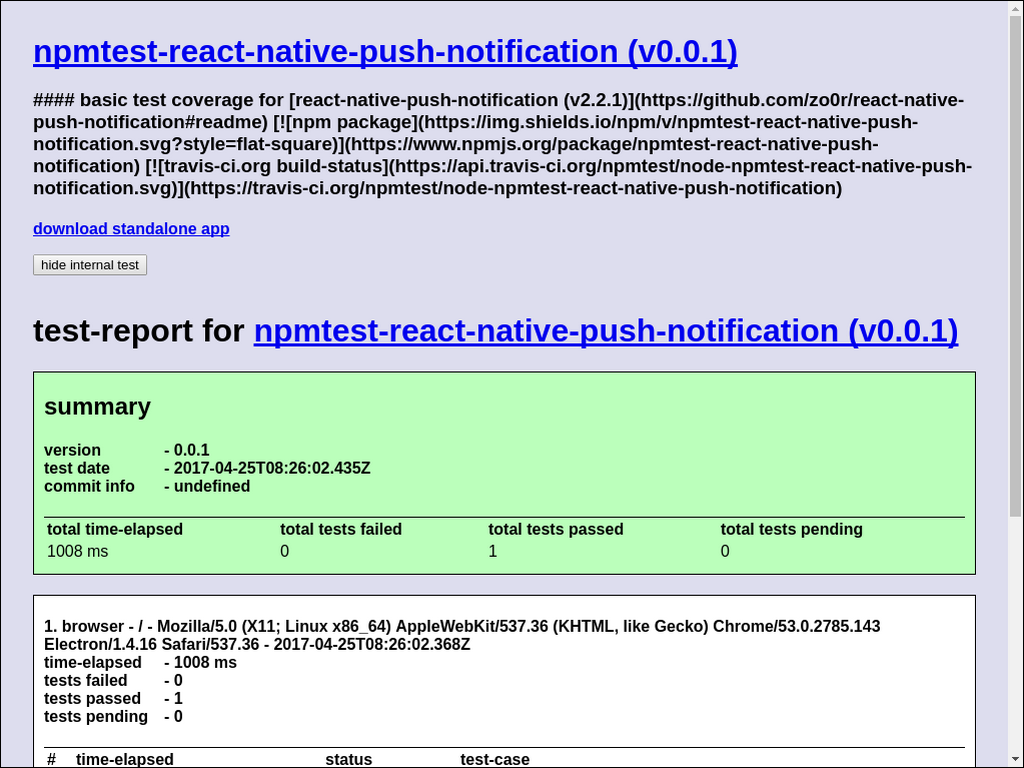Select the total tests failed column header
Viewport: 1024px width, 768px height.
[340, 529]
